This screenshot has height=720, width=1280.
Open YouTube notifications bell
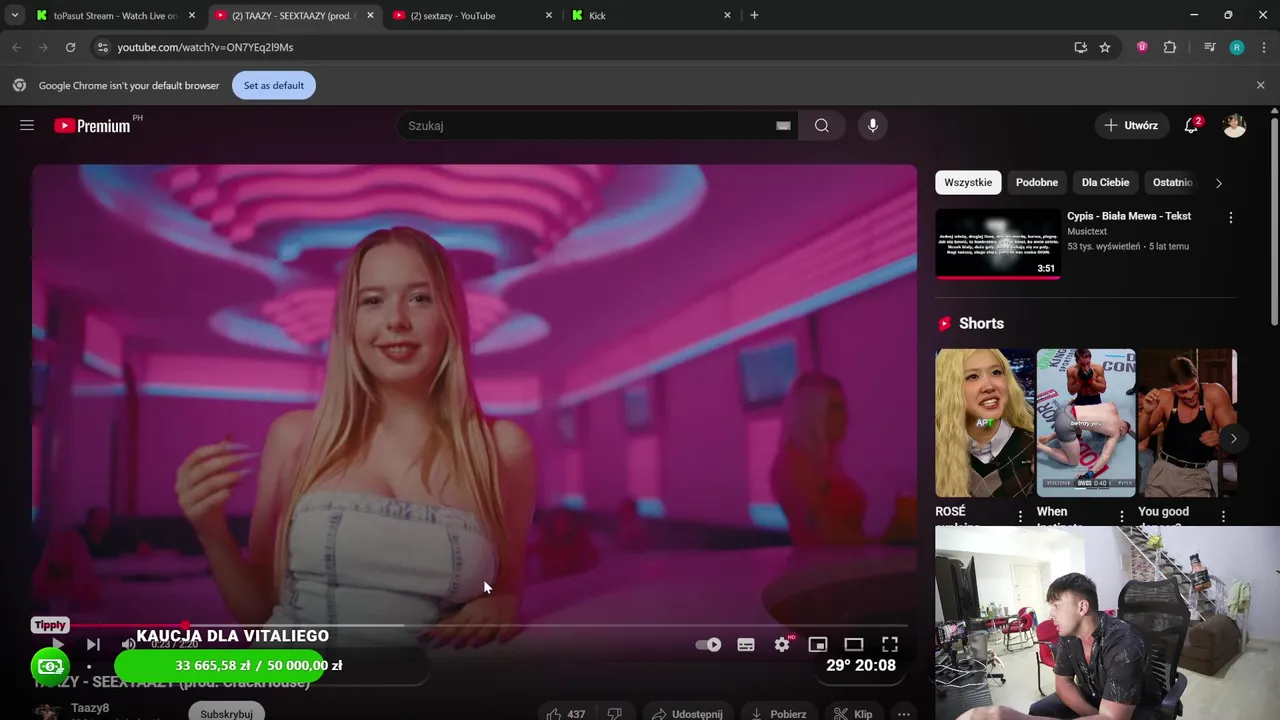pyautogui.click(x=1191, y=126)
